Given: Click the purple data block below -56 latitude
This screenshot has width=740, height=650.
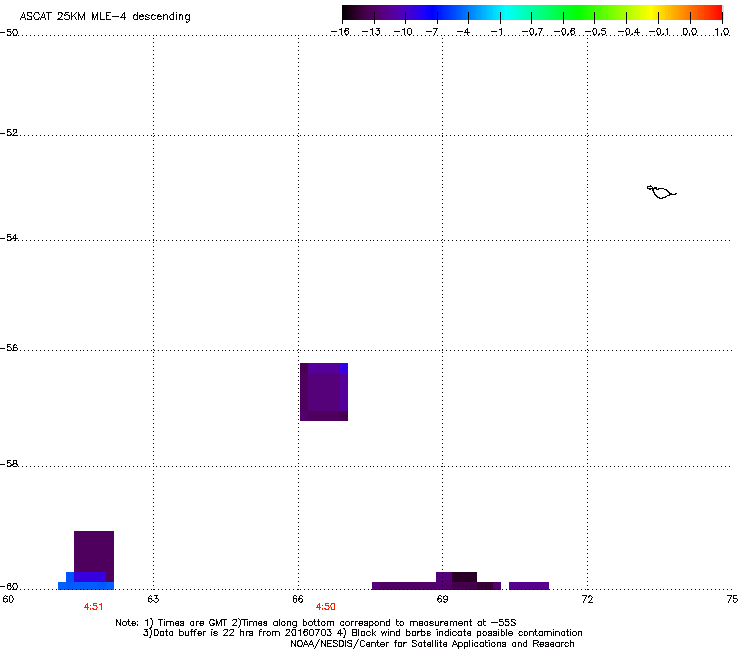Looking at the screenshot, I should point(324,392).
